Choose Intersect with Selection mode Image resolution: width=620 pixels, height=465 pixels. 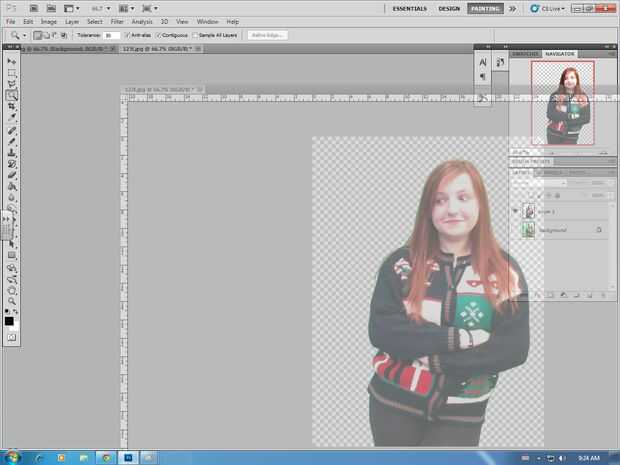64,36
